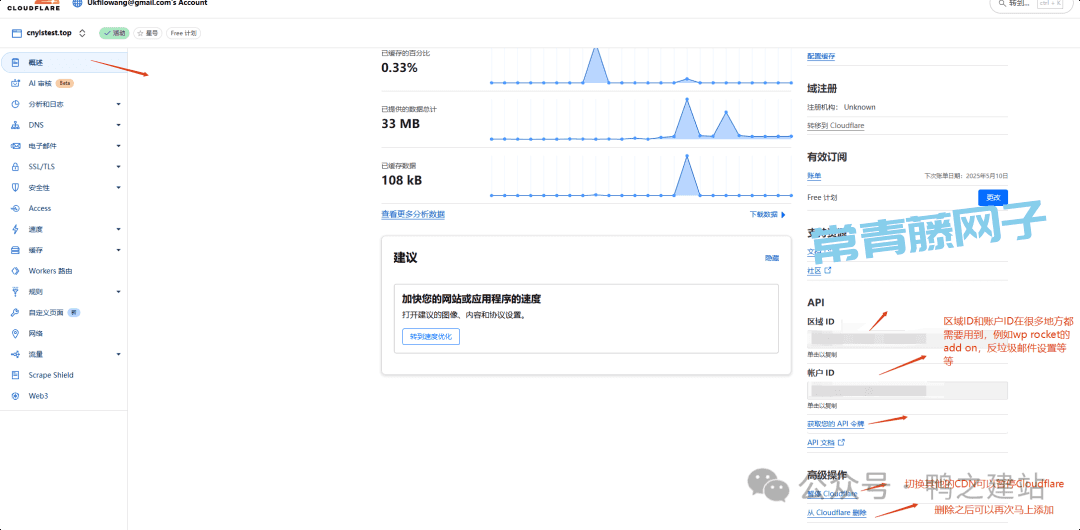This screenshot has width=1080, height=530.
Task: Click the Rules funnel icon
Action: click(x=15, y=292)
